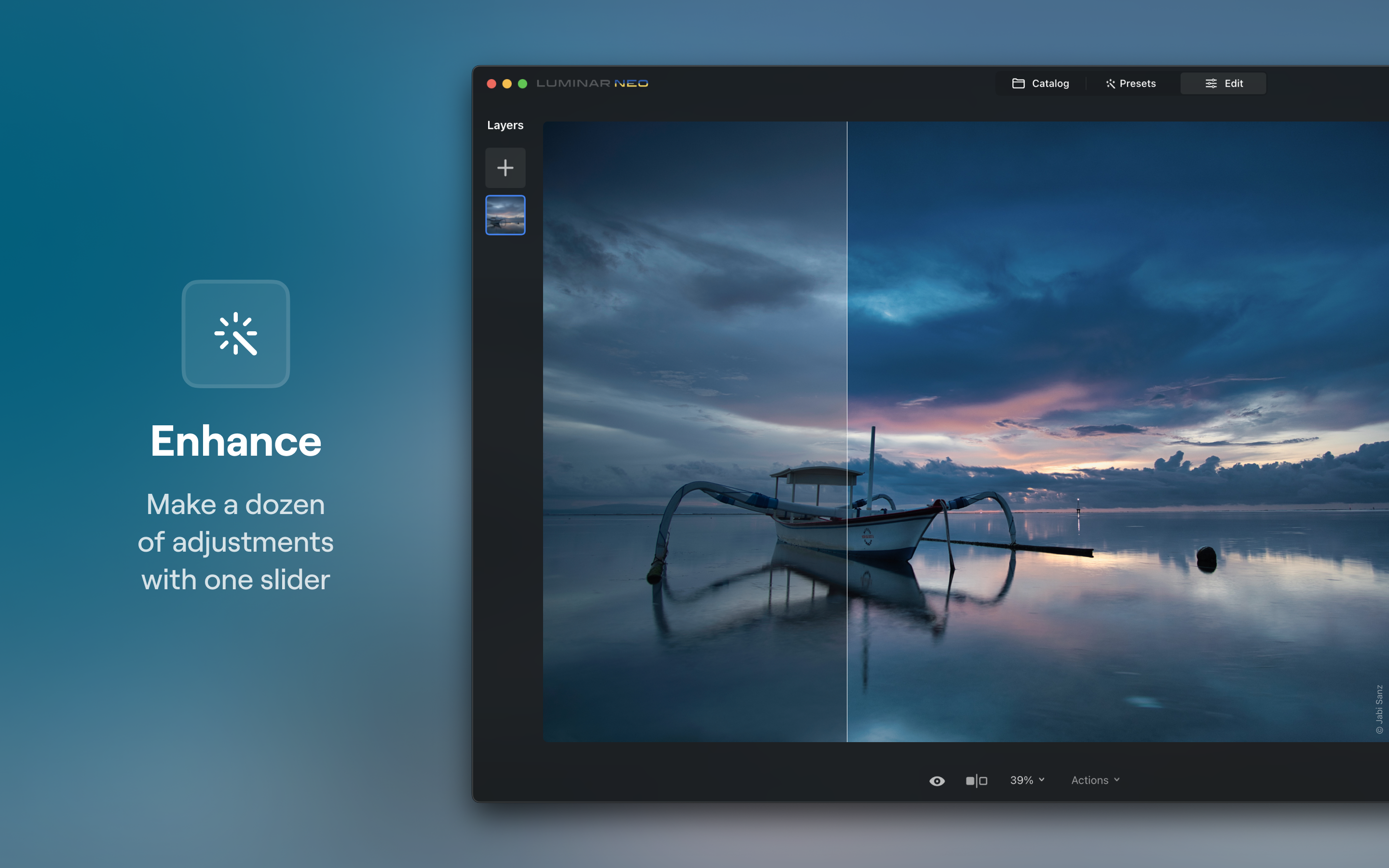1389x868 pixels.
Task: Toggle the Edit mode on
Action: [1223, 83]
